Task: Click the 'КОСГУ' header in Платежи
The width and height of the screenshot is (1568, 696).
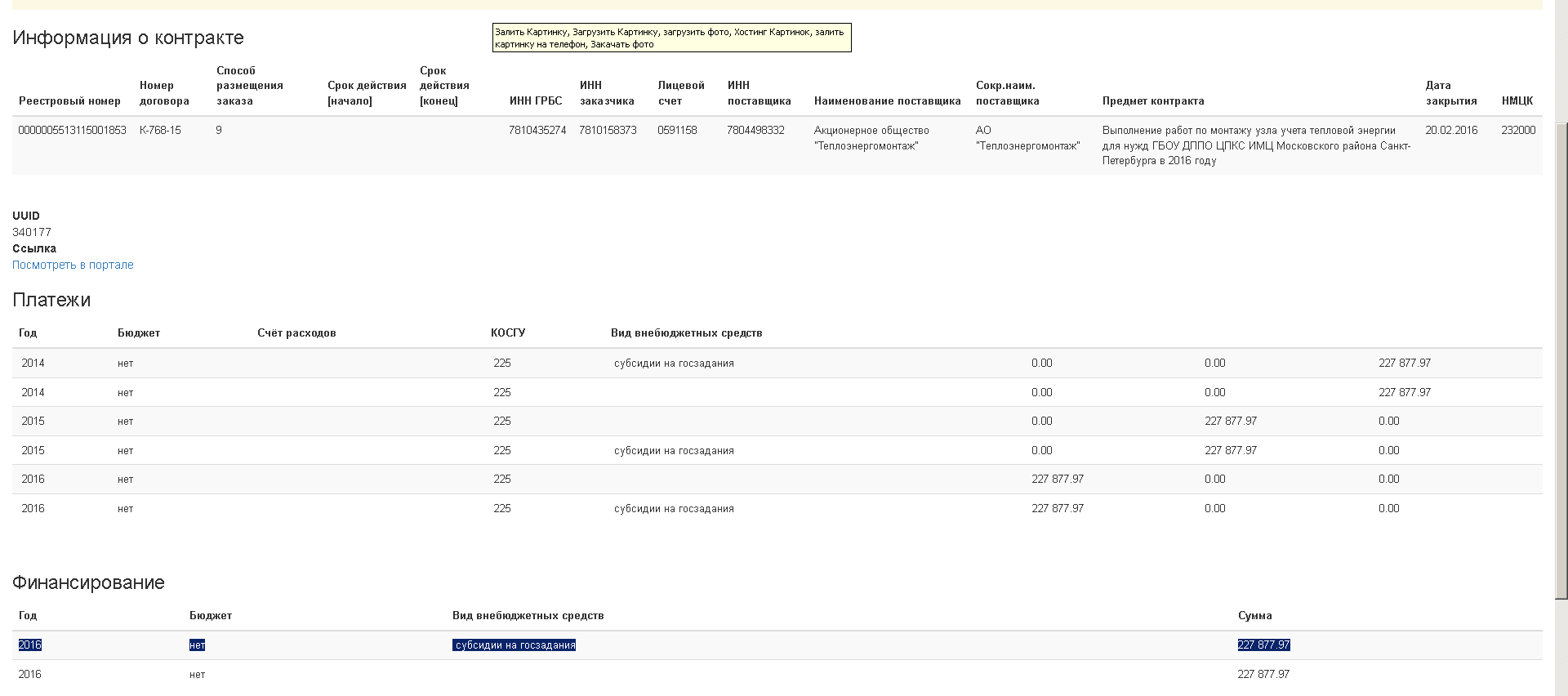Action: coord(508,332)
